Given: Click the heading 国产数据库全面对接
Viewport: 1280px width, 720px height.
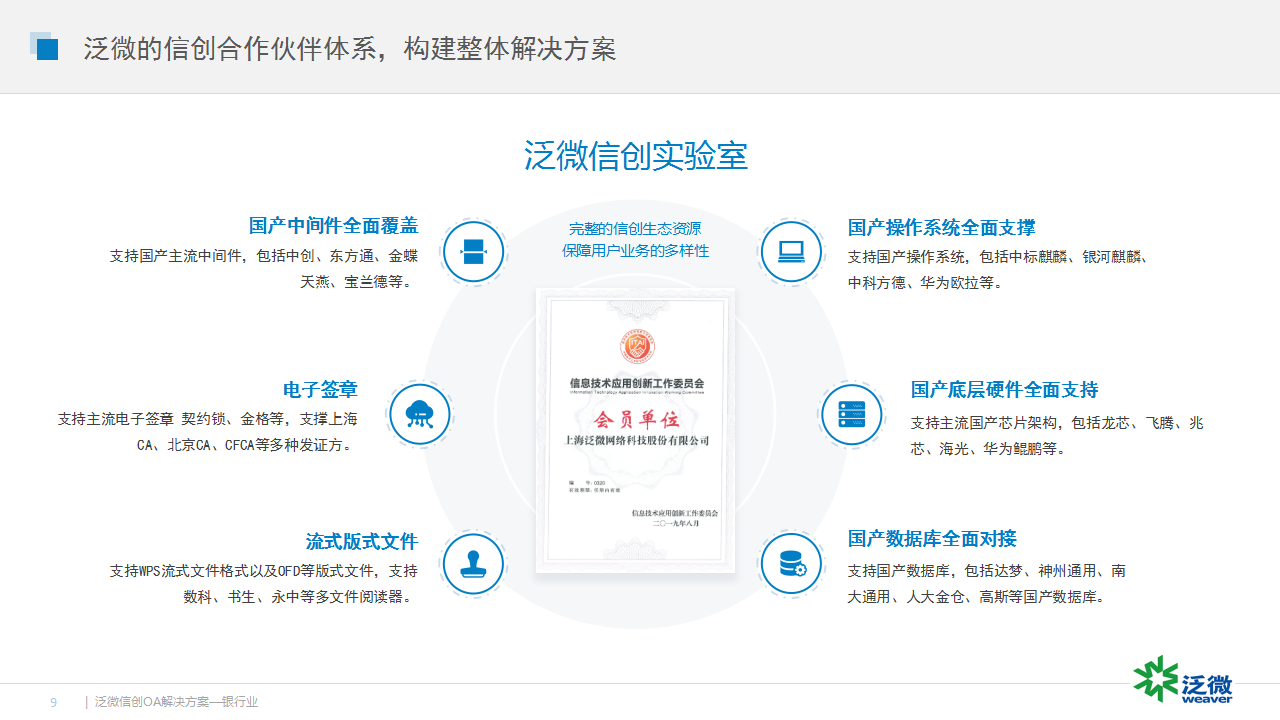Looking at the screenshot, I should pos(932,539).
